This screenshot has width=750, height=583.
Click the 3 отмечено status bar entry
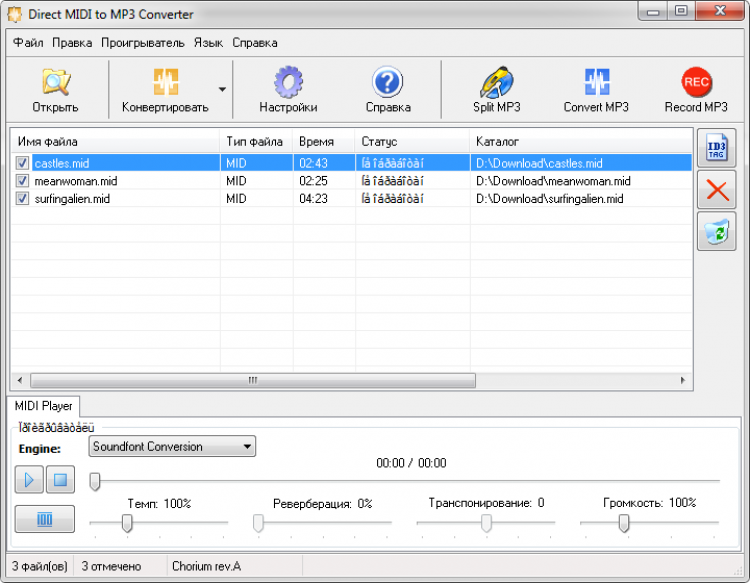click(111, 566)
